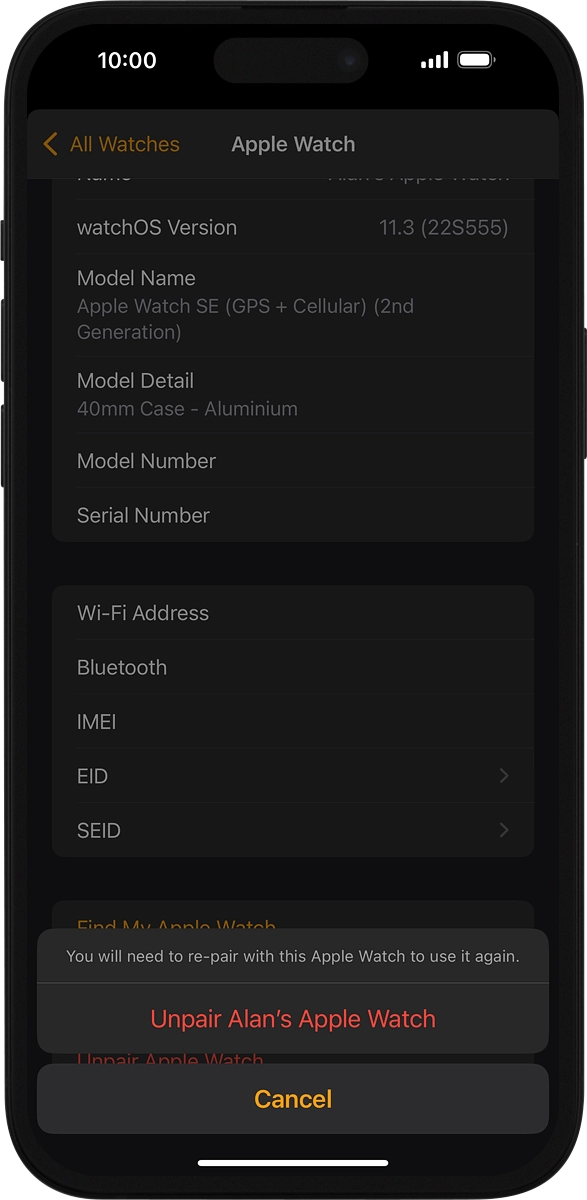Screen dimensions: 587x1200
Task: Select the Wi-Fi Address row
Action: pyautogui.click(x=293, y=613)
